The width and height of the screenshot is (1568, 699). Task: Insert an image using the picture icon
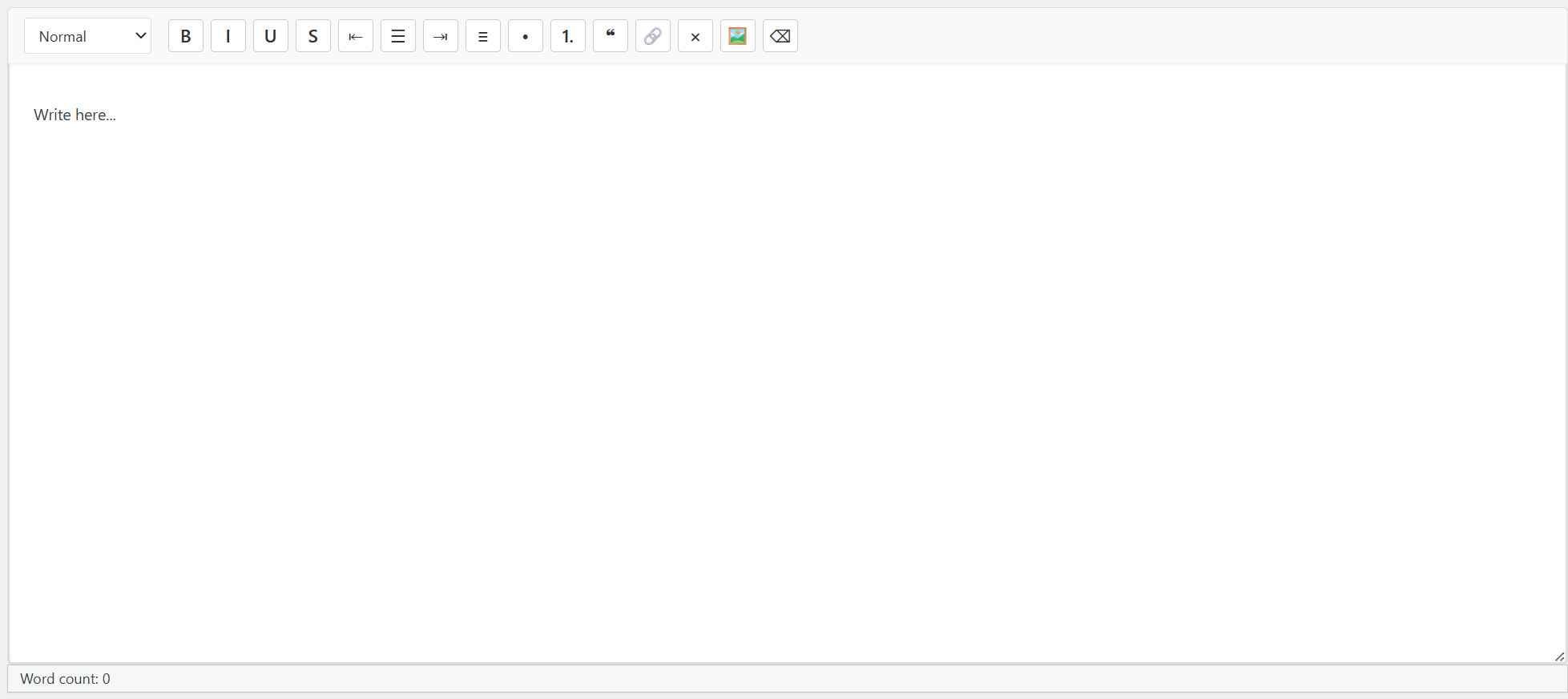tap(738, 36)
